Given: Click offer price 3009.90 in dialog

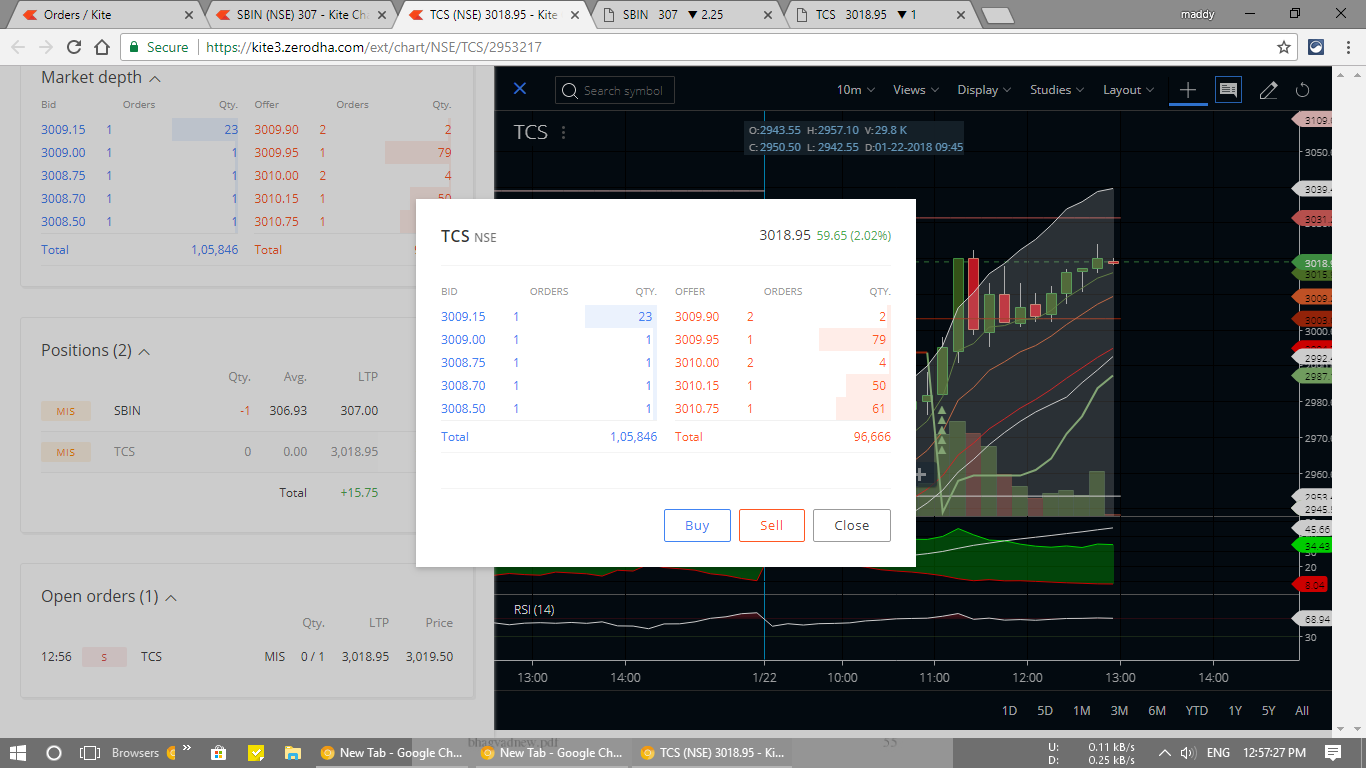Looking at the screenshot, I should click(697, 316).
